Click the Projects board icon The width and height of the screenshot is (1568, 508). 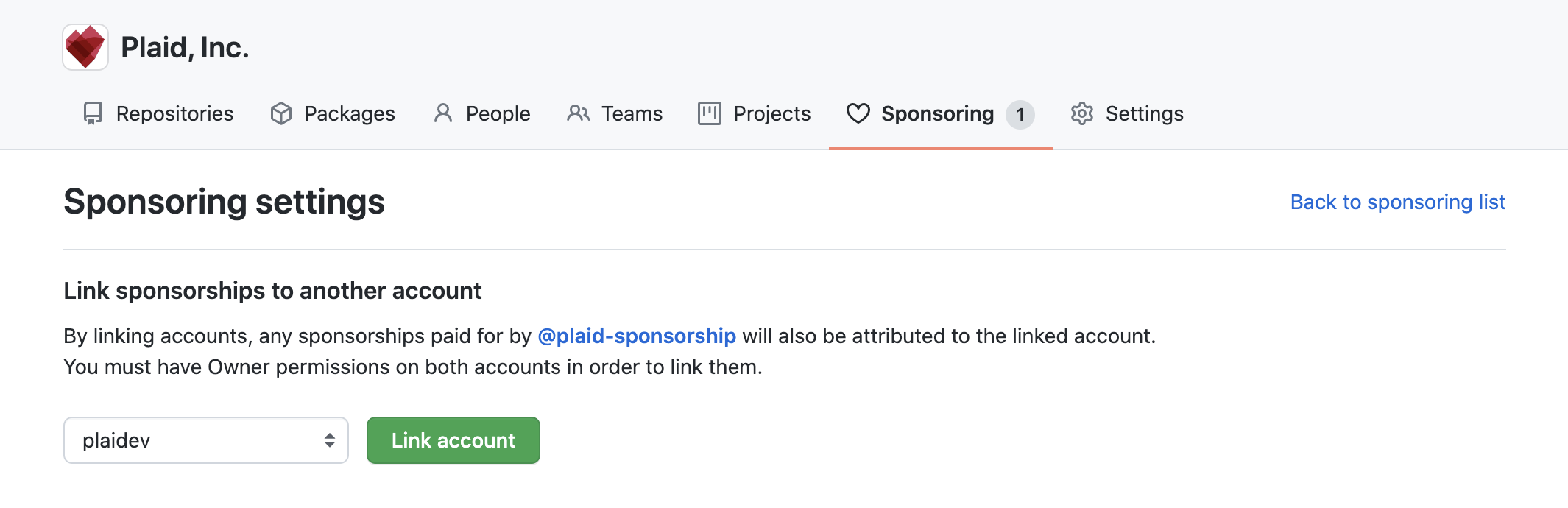(710, 113)
